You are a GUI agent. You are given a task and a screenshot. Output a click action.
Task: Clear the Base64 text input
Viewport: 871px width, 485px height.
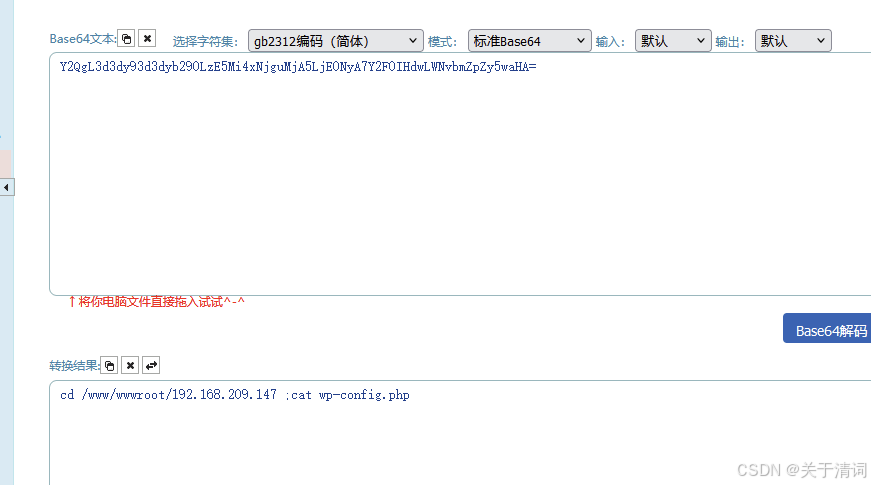(147, 38)
